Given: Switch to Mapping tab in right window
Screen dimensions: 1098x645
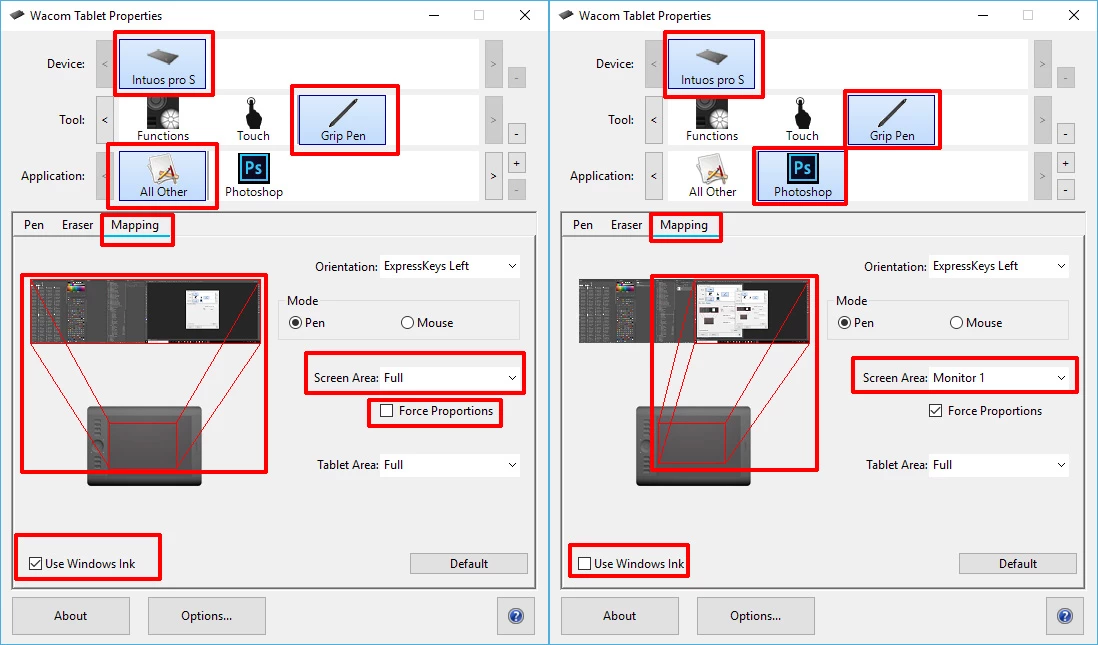Looking at the screenshot, I should point(684,225).
